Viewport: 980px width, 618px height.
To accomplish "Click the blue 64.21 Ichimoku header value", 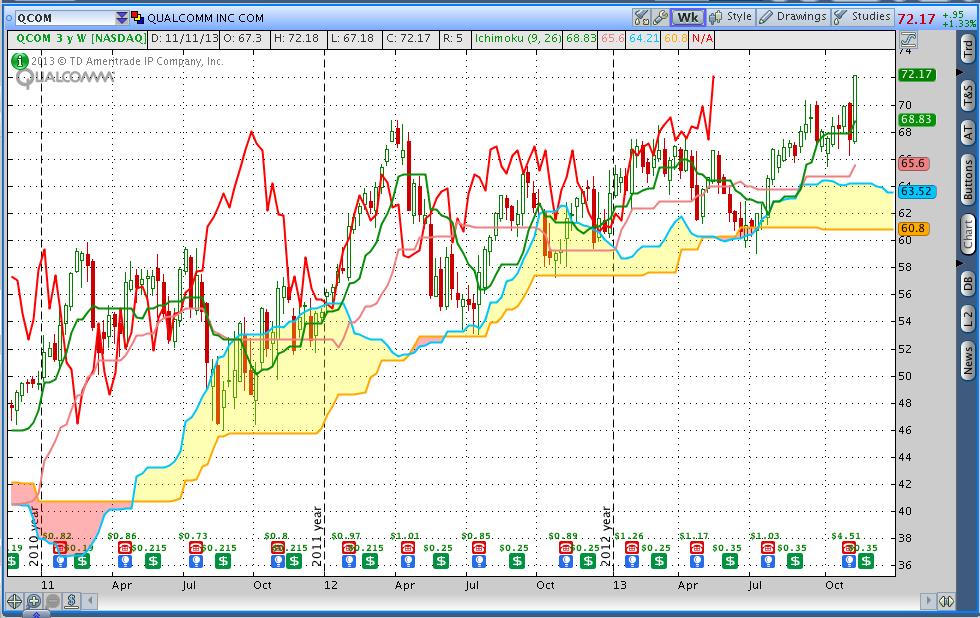I will coord(644,39).
